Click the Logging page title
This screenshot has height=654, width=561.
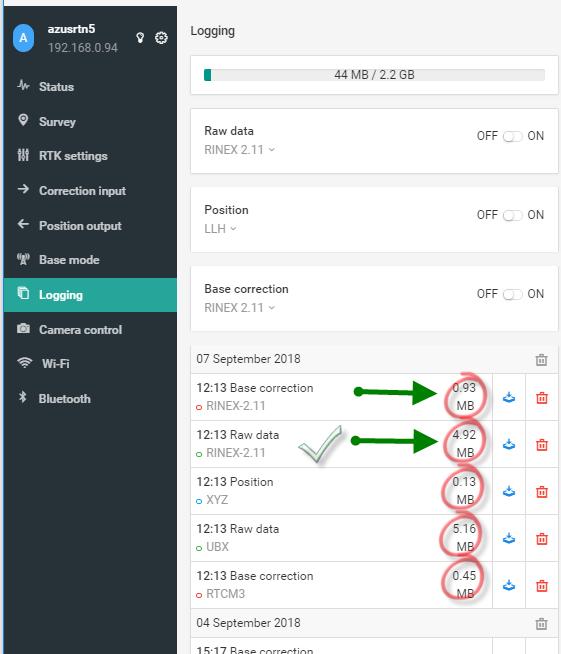point(213,31)
